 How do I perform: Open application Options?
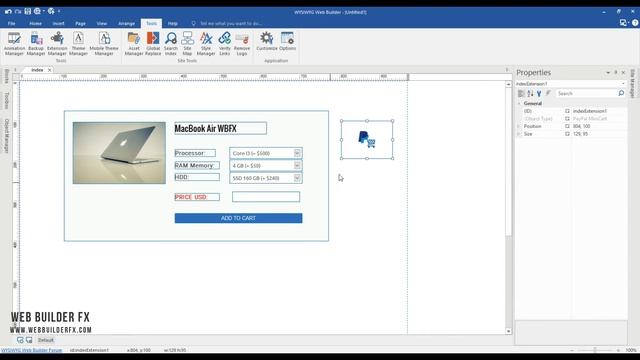(287, 41)
